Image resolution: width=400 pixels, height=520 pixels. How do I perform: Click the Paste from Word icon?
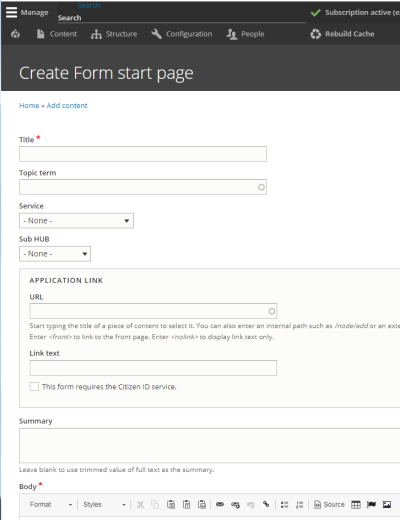tap(202, 505)
